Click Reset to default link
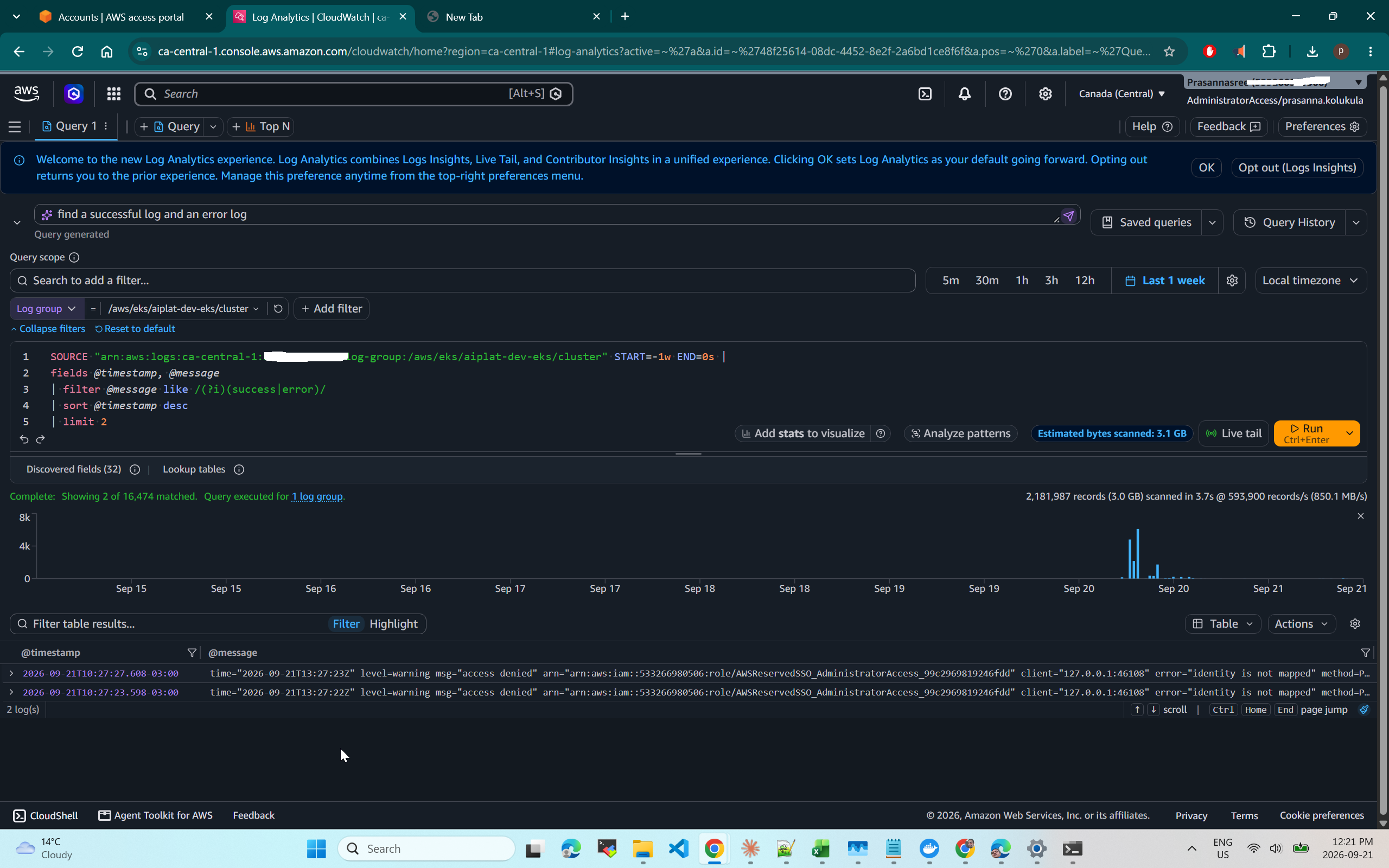1389x868 pixels. click(135, 328)
